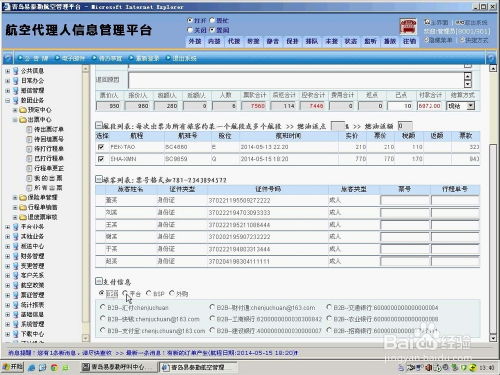
Task: Open 我的出票 in the tree
Action: [48, 178]
